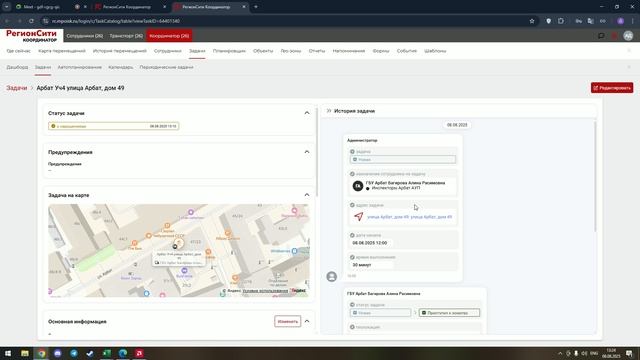Click the history panel vertical scrollbar
The width and height of the screenshot is (640, 360).
pyautogui.click(x=595, y=176)
